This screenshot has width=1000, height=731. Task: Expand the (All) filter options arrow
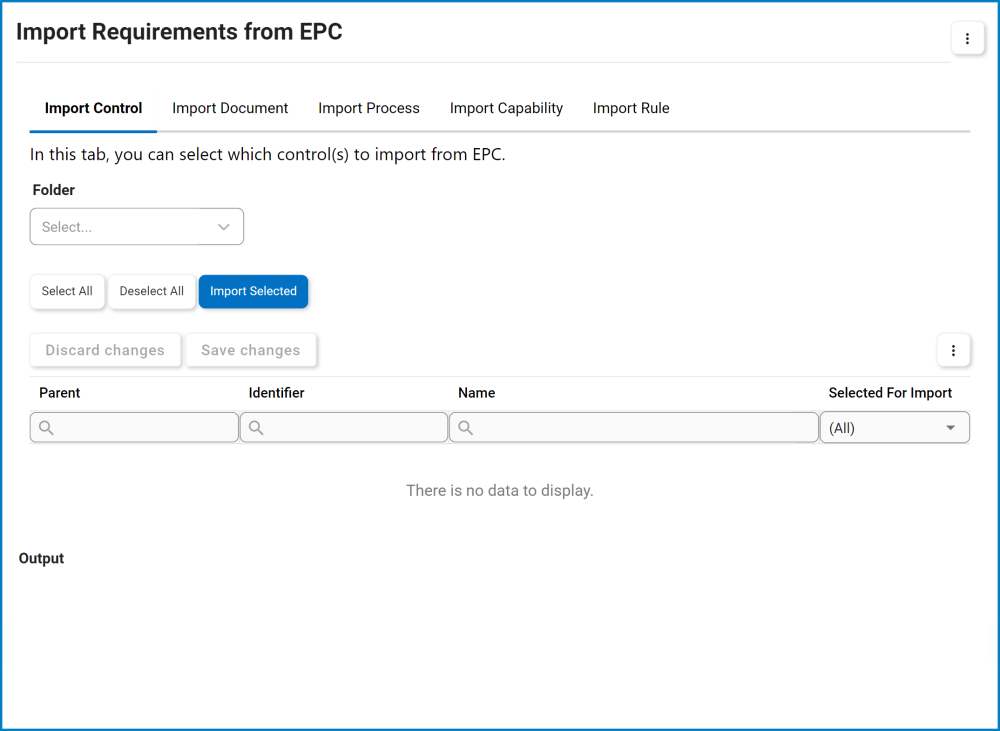click(951, 427)
